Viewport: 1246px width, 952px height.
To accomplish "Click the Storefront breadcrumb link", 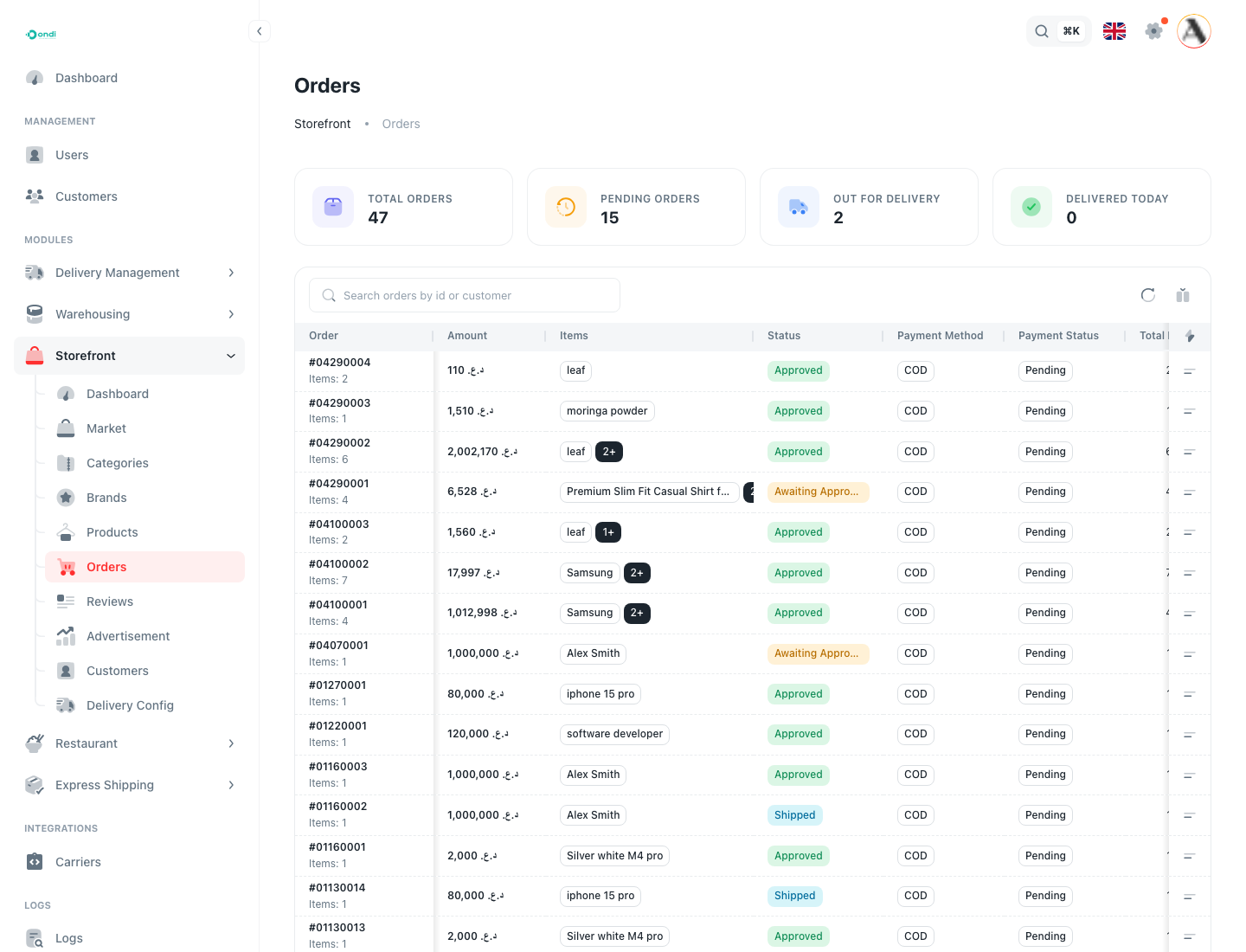I will [x=323, y=124].
